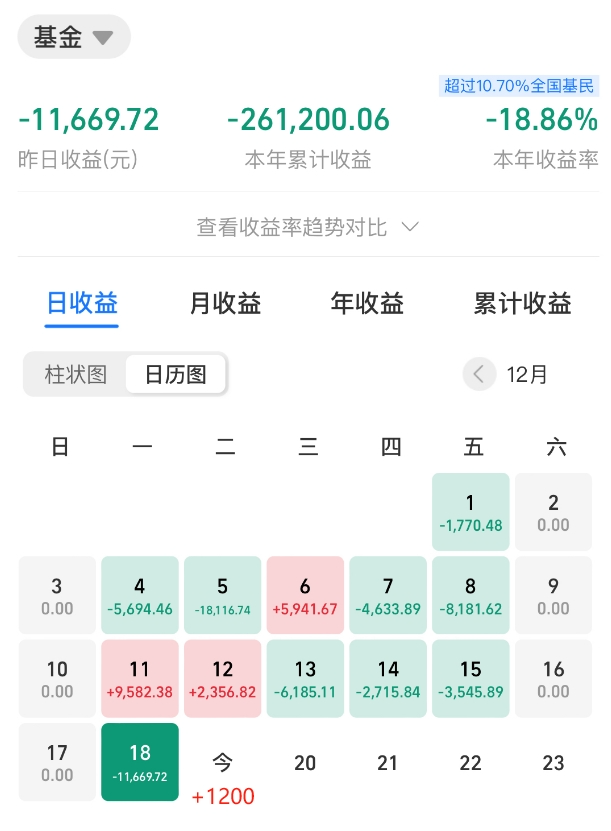Expand 查看收益率趋势对比 section
The image size is (611, 831).
[x=308, y=227]
